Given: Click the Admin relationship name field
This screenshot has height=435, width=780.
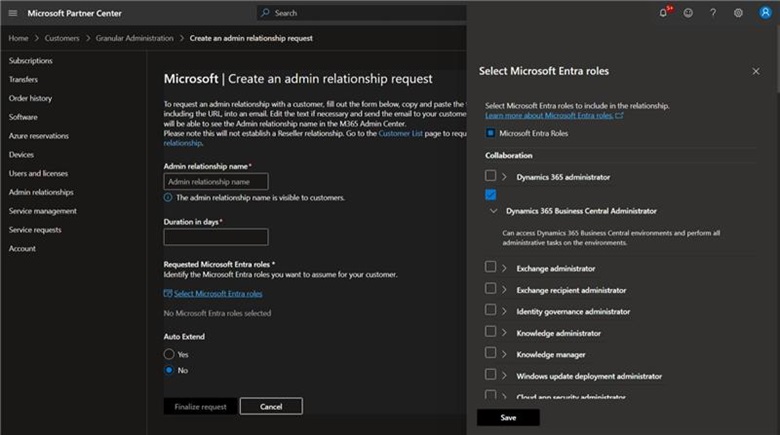Looking at the screenshot, I should [x=216, y=182].
